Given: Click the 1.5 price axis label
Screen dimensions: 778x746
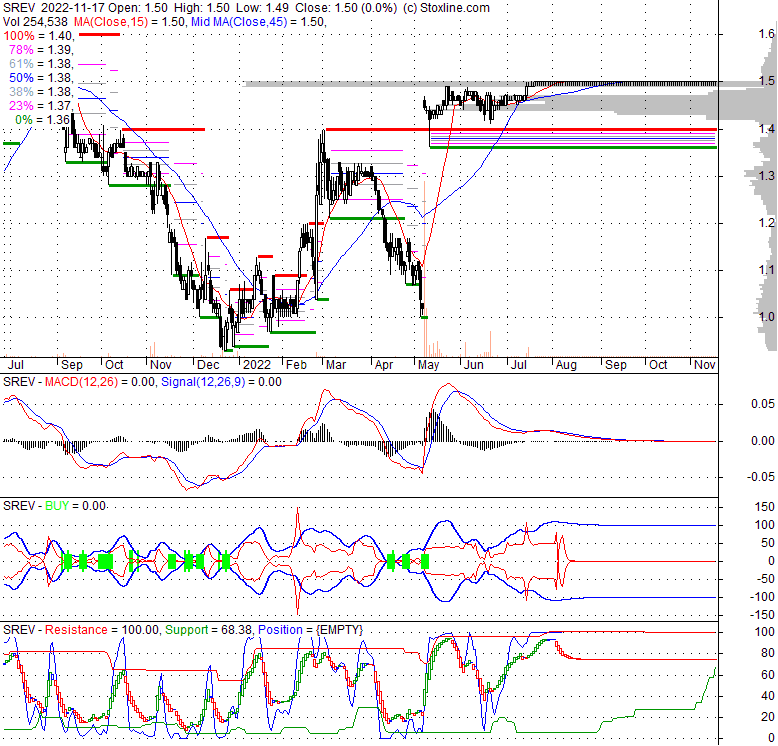Looking at the screenshot, I should [767, 81].
